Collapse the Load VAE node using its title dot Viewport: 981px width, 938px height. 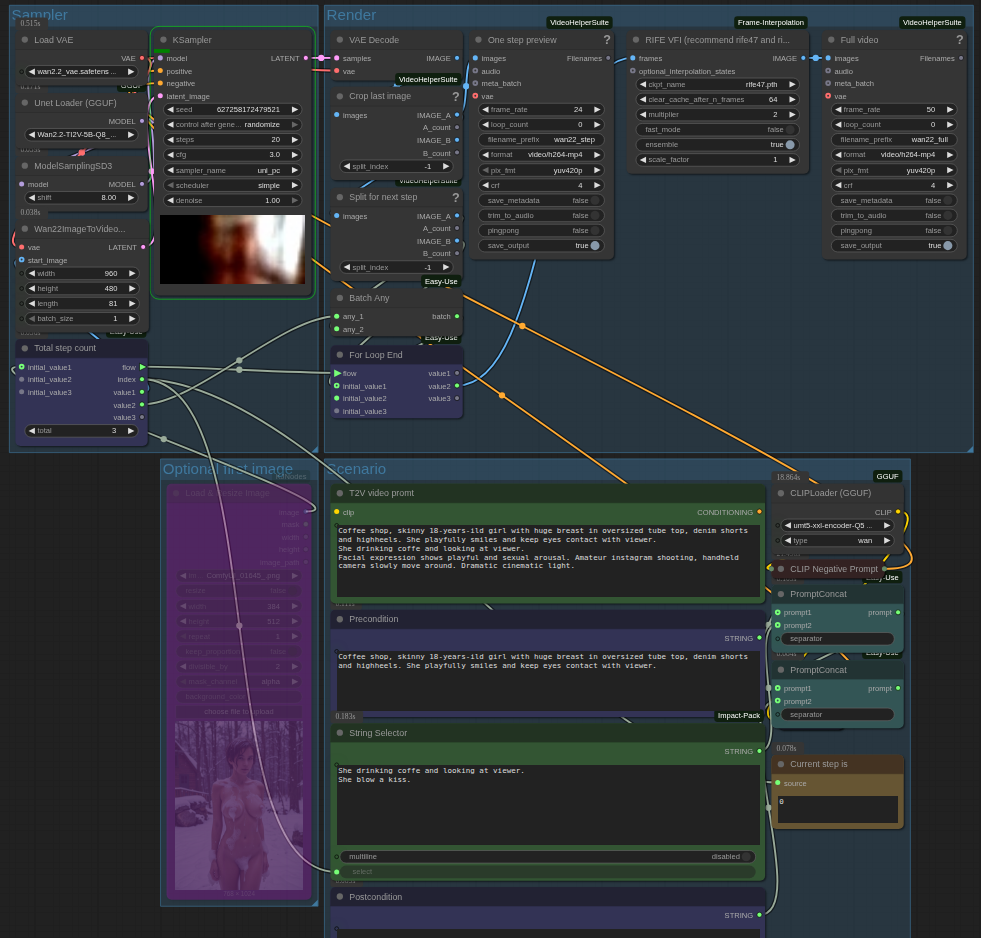coord(25,40)
